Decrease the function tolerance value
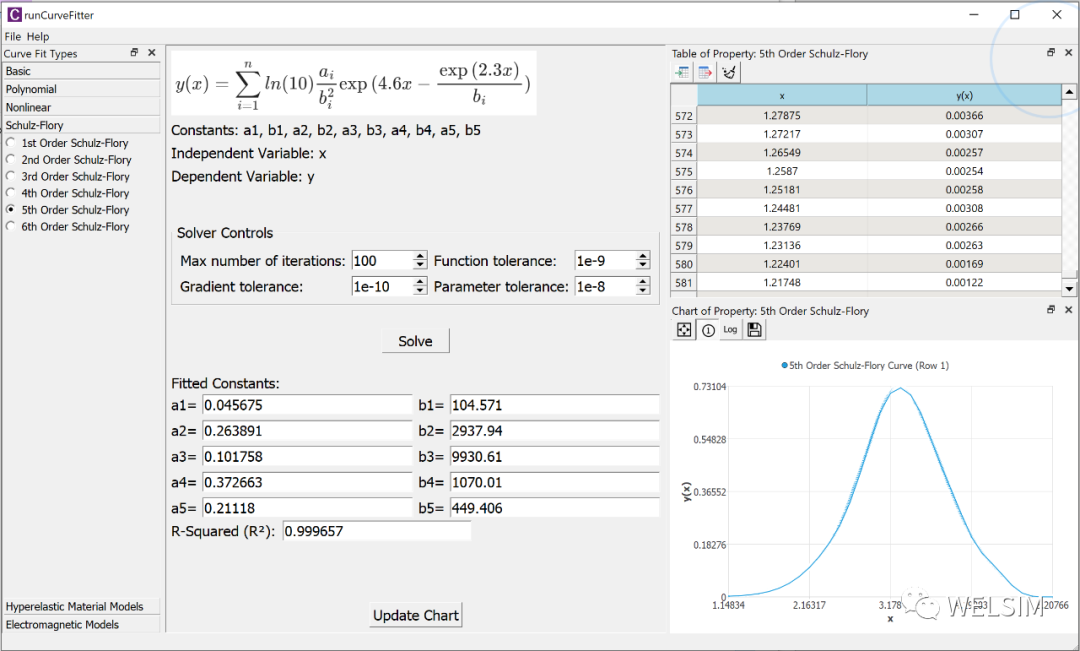Viewport: 1080px width, 651px height. [x=643, y=265]
